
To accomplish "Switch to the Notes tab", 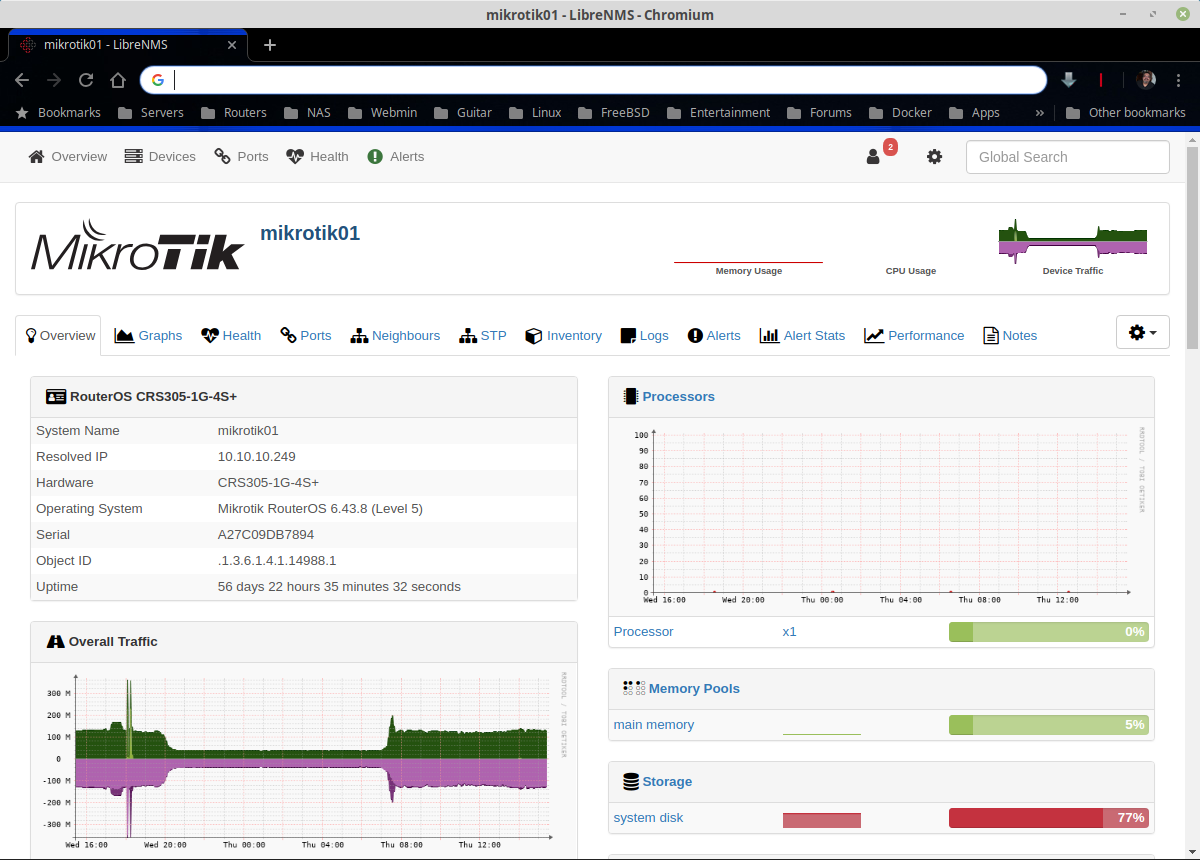I will pos(1011,336).
